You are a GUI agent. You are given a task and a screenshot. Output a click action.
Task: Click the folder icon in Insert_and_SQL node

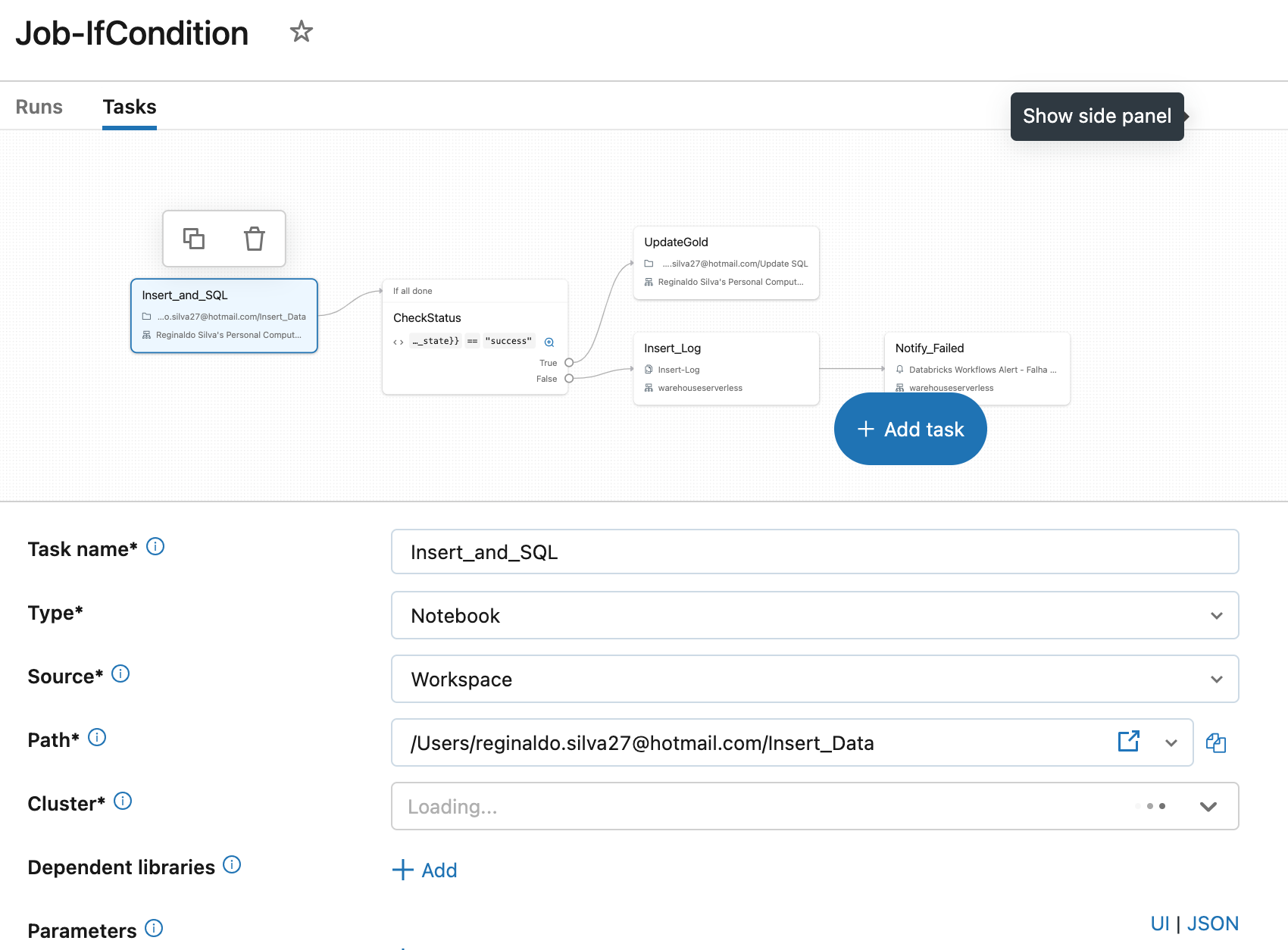147,317
